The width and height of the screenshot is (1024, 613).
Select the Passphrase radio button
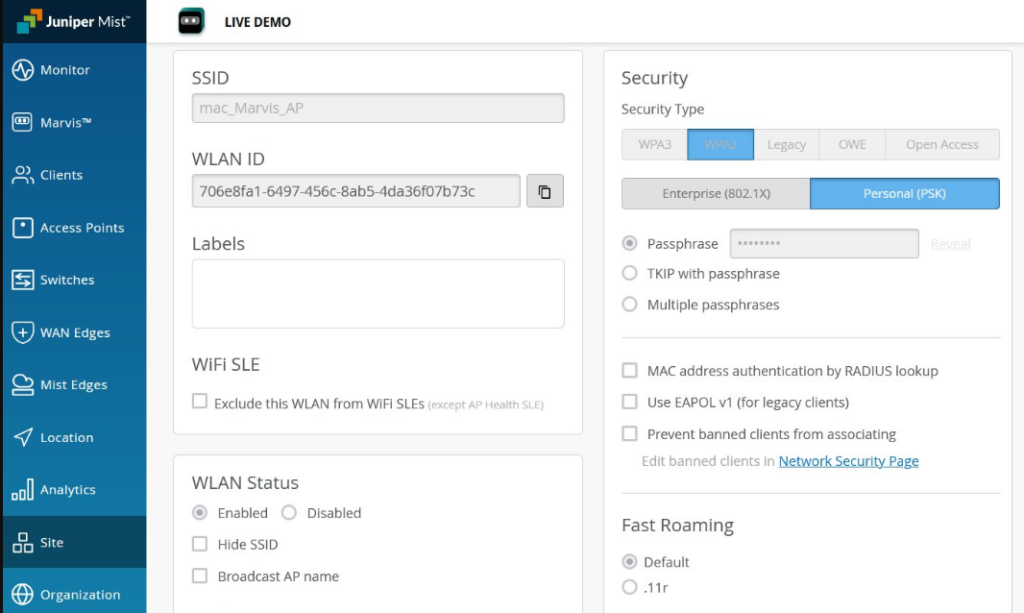(630, 244)
